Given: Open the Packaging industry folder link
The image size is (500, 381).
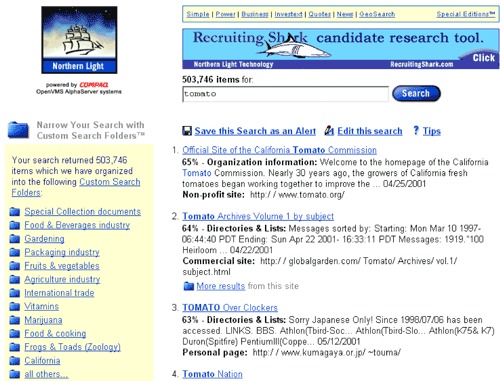Looking at the screenshot, I should 62,252.
